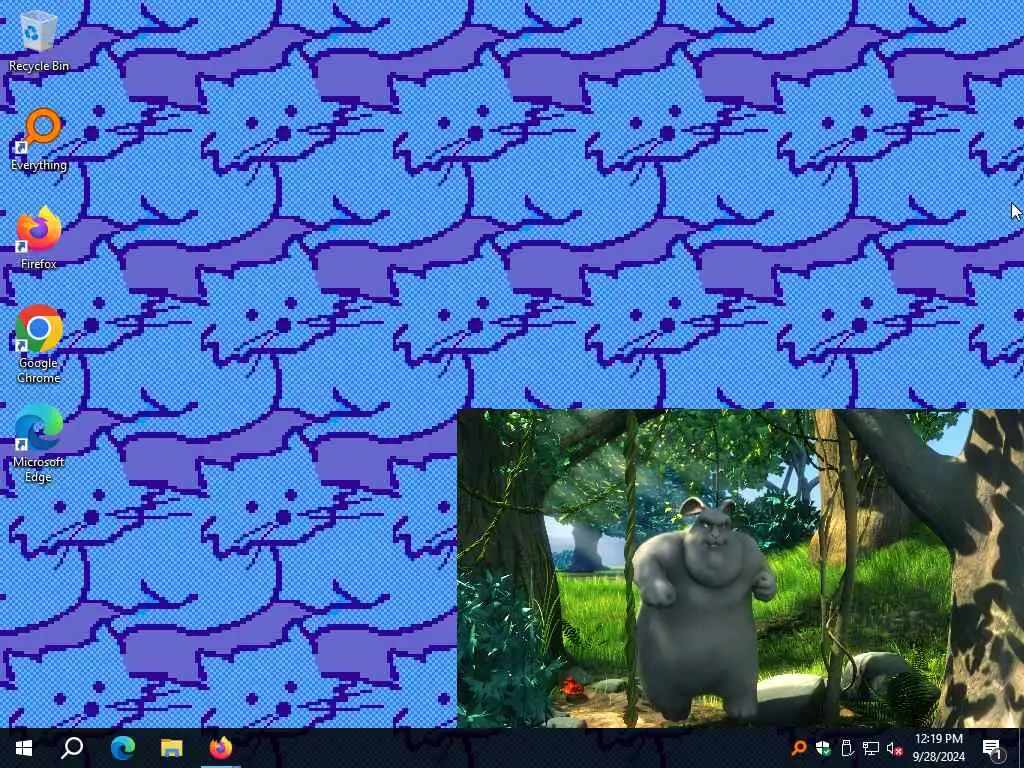Viewport: 1024px width, 768px height.
Task: Open the notification Action Center
Action: pos(992,748)
